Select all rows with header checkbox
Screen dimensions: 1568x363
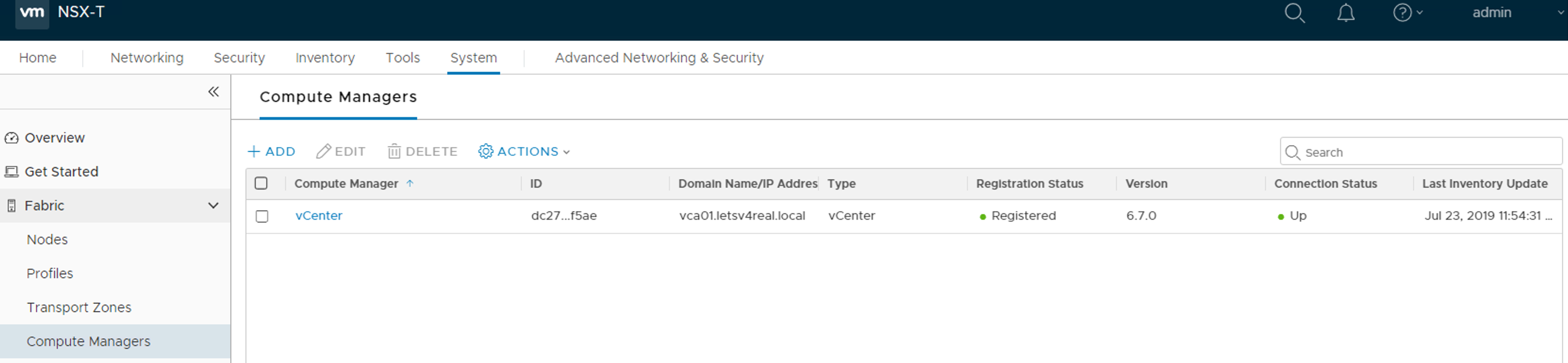pos(261,184)
